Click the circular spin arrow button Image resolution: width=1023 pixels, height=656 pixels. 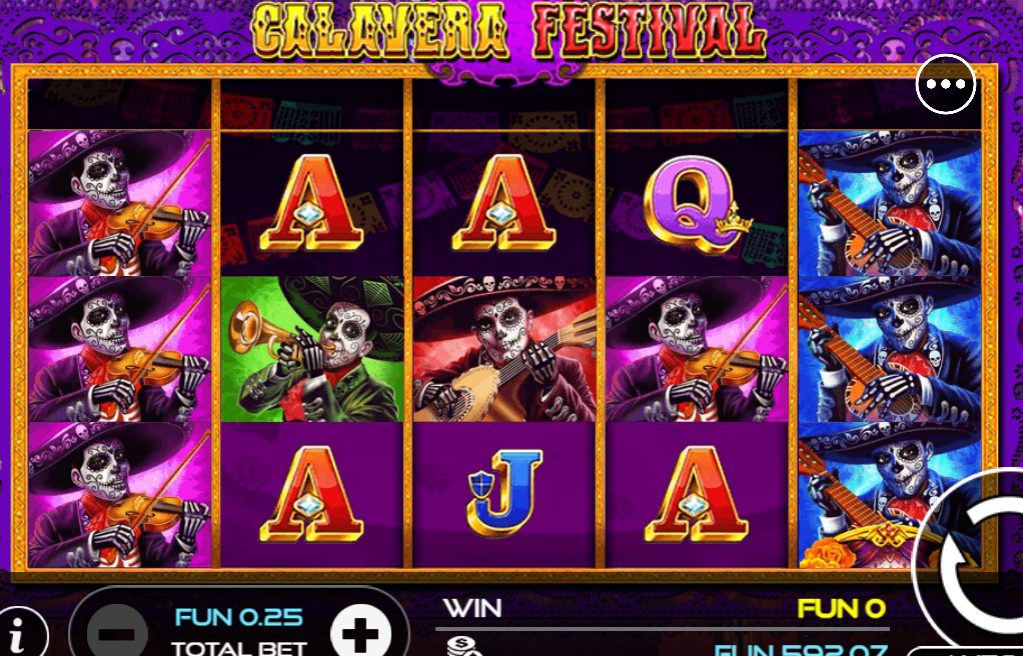(972, 563)
